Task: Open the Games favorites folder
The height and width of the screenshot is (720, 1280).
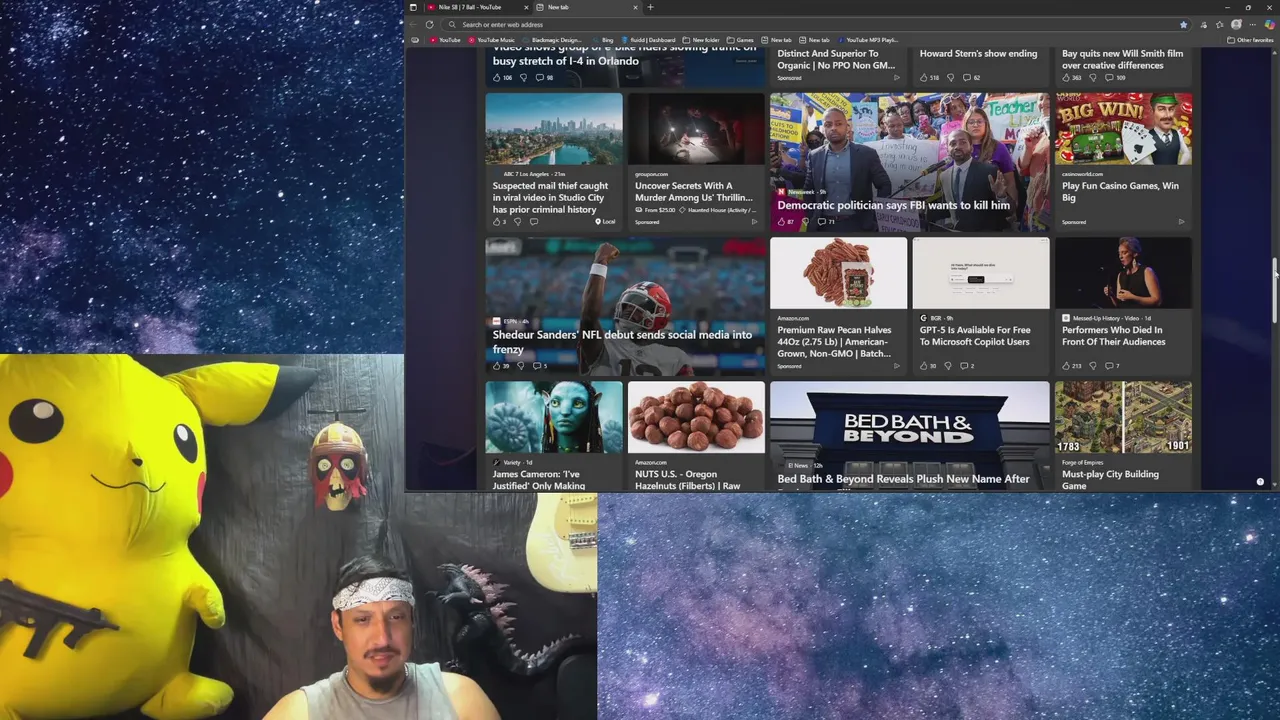Action: coord(741,40)
